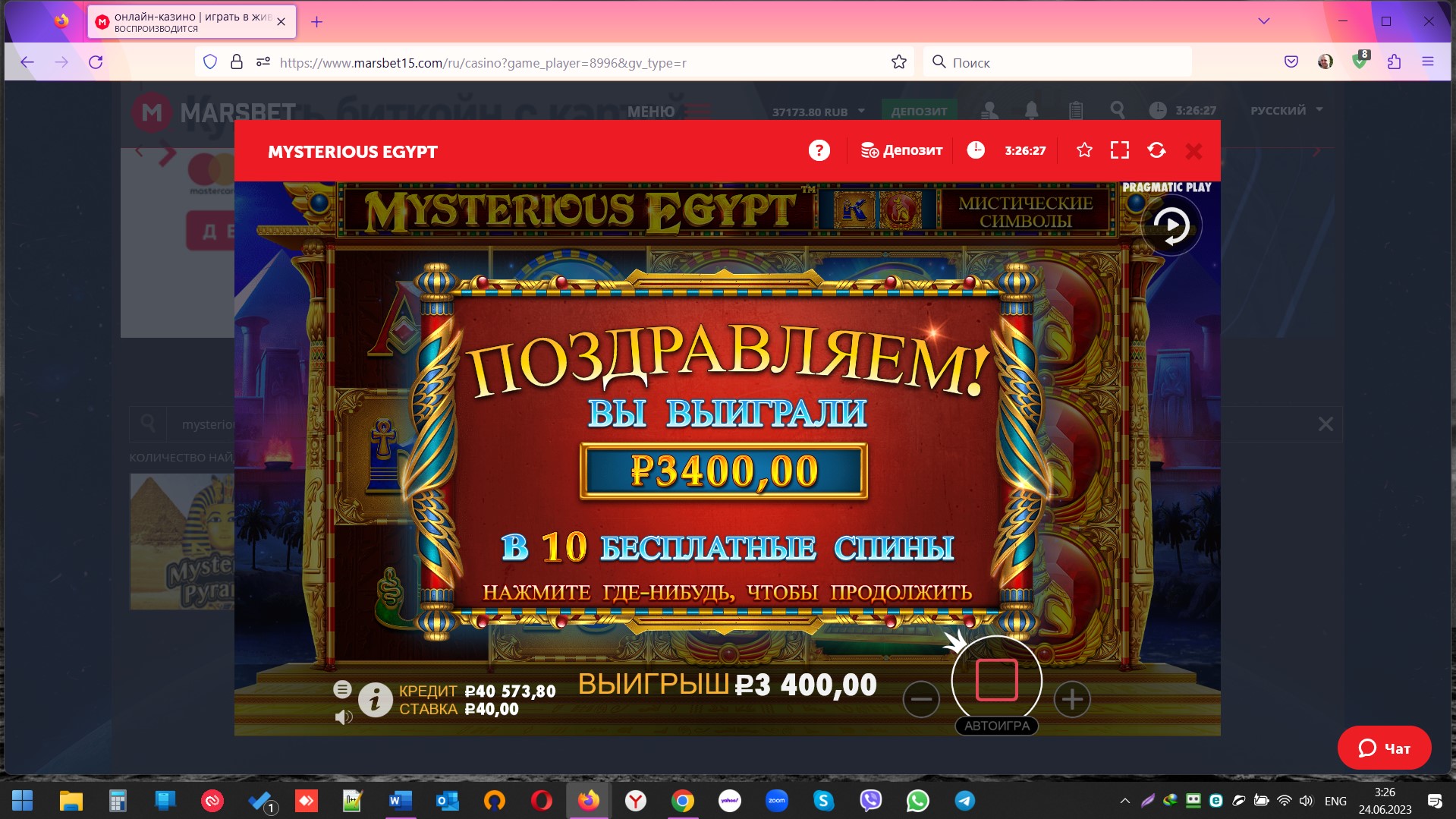The width and height of the screenshot is (1456, 819).
Task: Click the magnifier search icon in site header
Action: [1117, 111]
